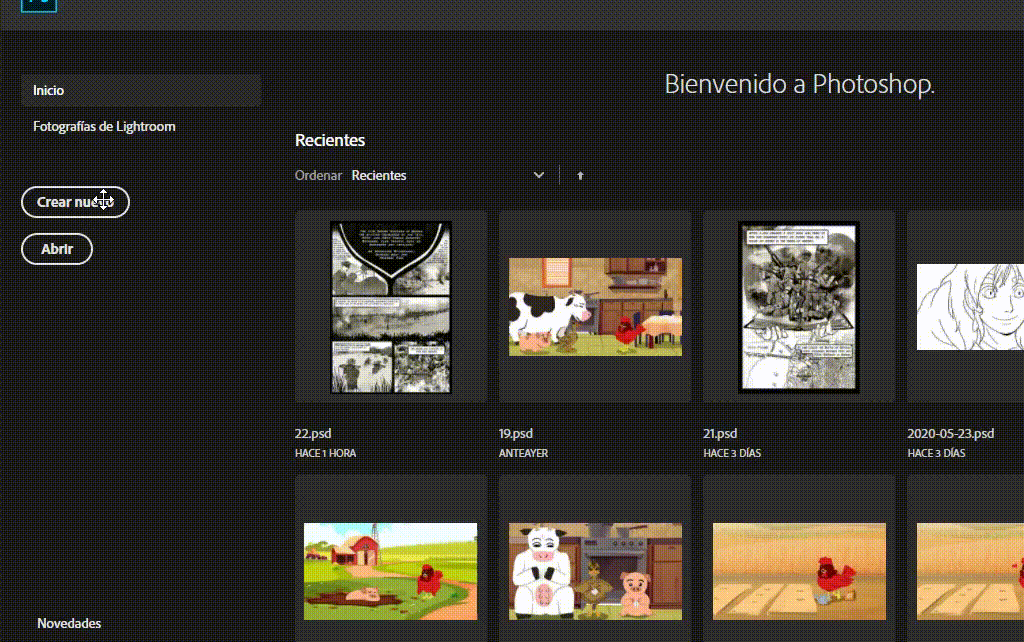This screenshot has height=642, width=1024.
Task: Open the sitting cow and pig thumbnail
Action: (x=595, y=571)
